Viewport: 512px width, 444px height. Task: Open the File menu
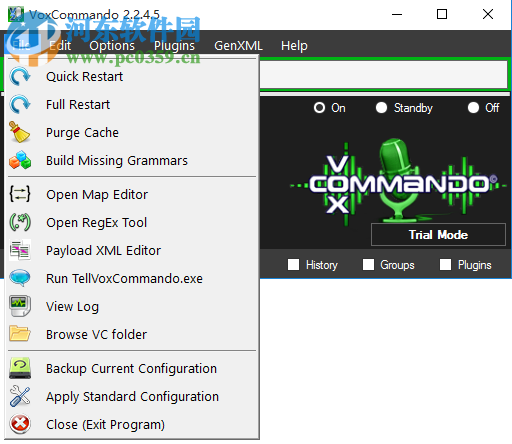coord(22,45)
